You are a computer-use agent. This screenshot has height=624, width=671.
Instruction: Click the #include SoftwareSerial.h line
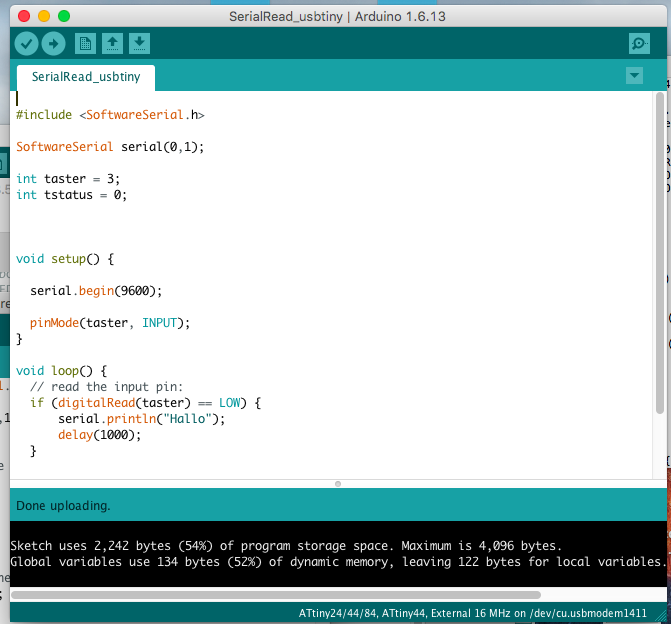tap(110, 115)
